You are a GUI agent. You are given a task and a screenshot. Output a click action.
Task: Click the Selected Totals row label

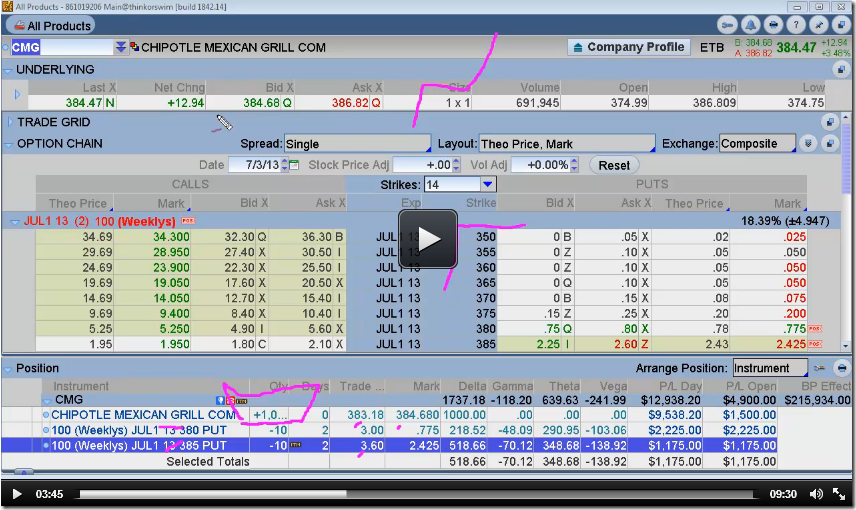coord(207,461)
